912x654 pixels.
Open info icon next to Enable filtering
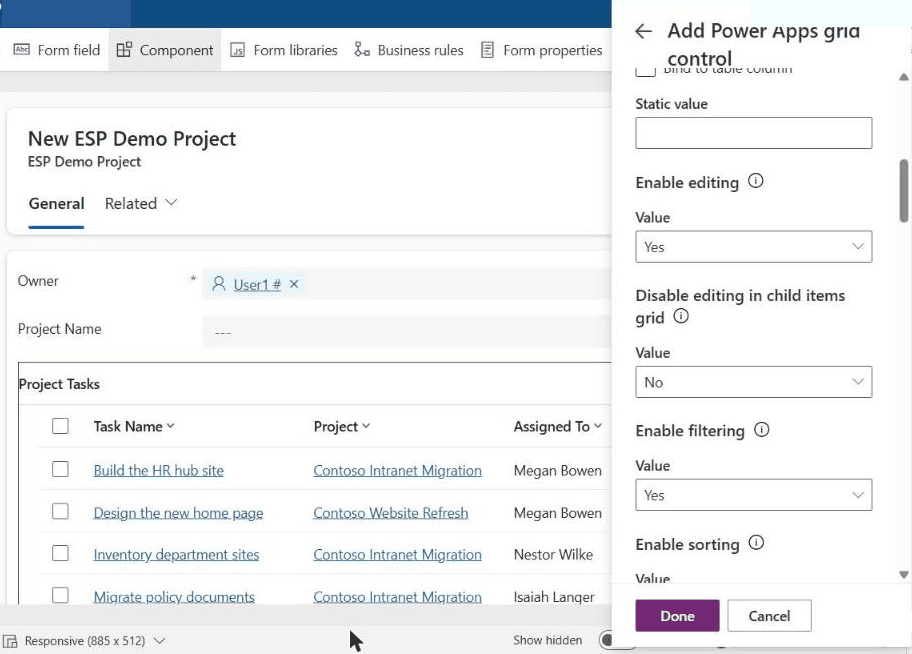click(761, 429)
